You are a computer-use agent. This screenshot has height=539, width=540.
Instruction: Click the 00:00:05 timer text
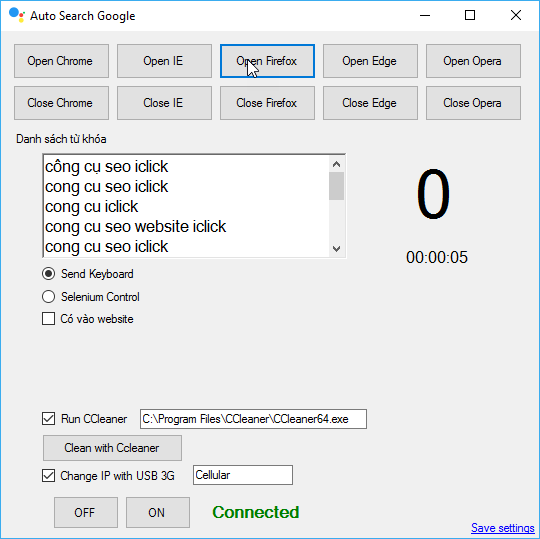pyautogui.click(x=437, y=257)
